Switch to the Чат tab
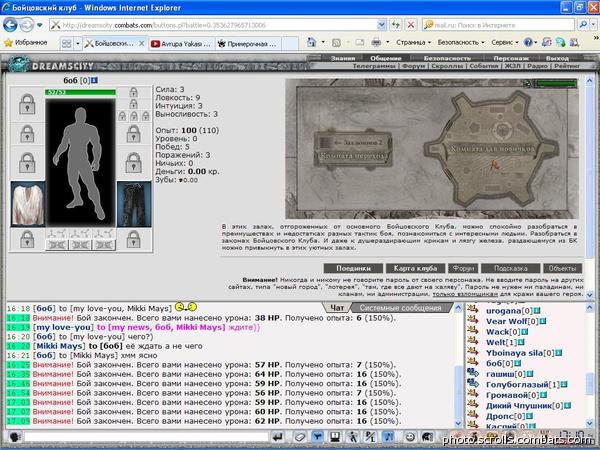The width and height of the screenshot is (600, 450). coord(337,308)
